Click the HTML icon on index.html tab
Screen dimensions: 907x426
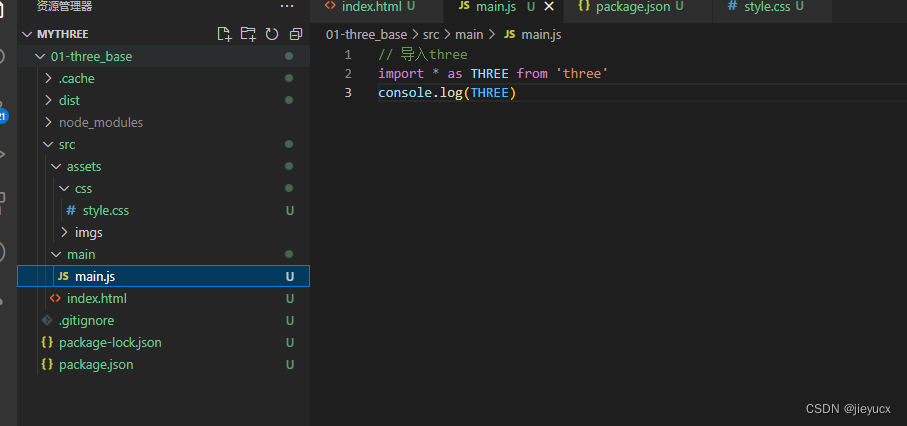[330, 6]
